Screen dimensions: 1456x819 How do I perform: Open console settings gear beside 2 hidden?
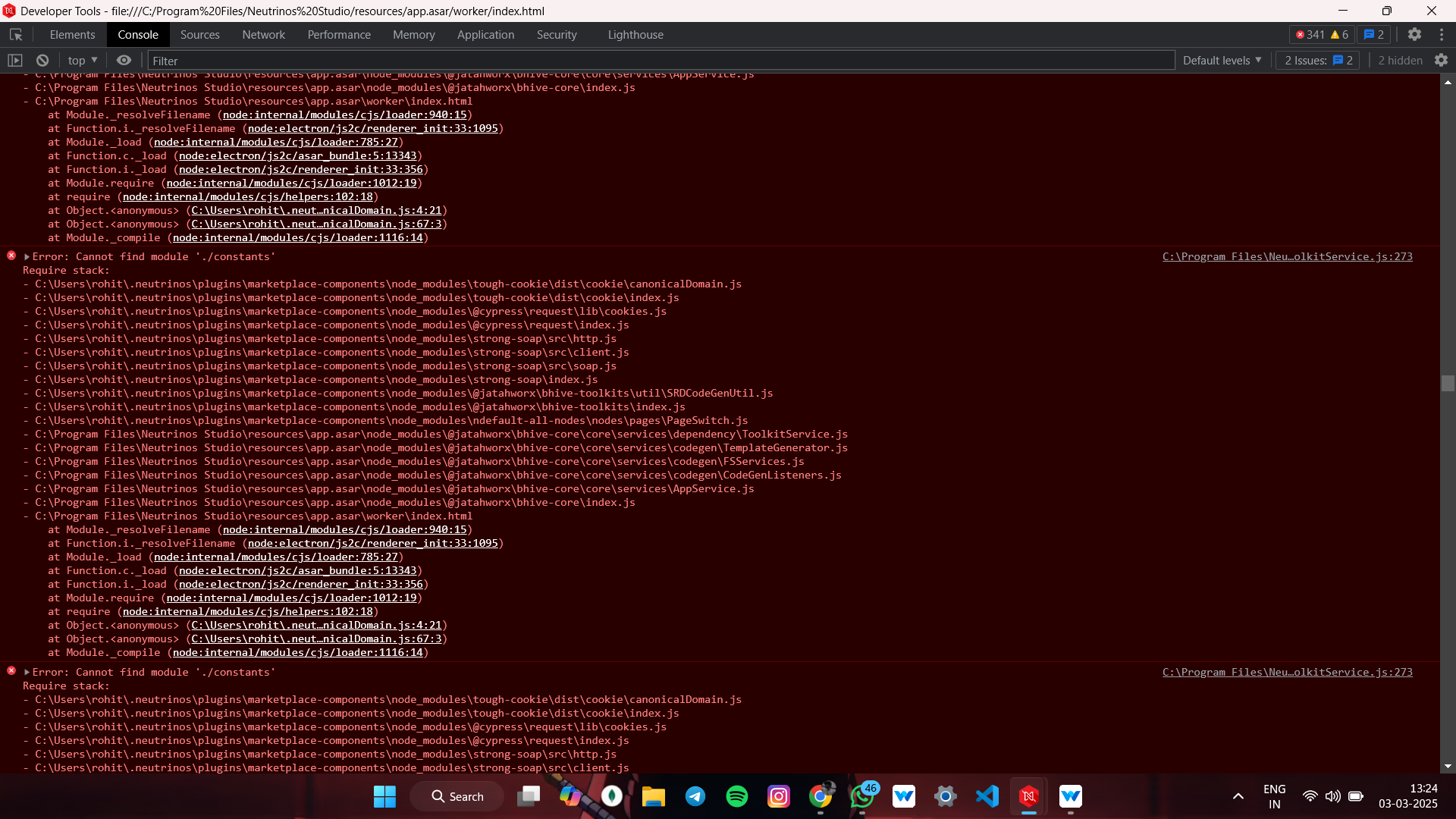click(x=1441, y=61)
